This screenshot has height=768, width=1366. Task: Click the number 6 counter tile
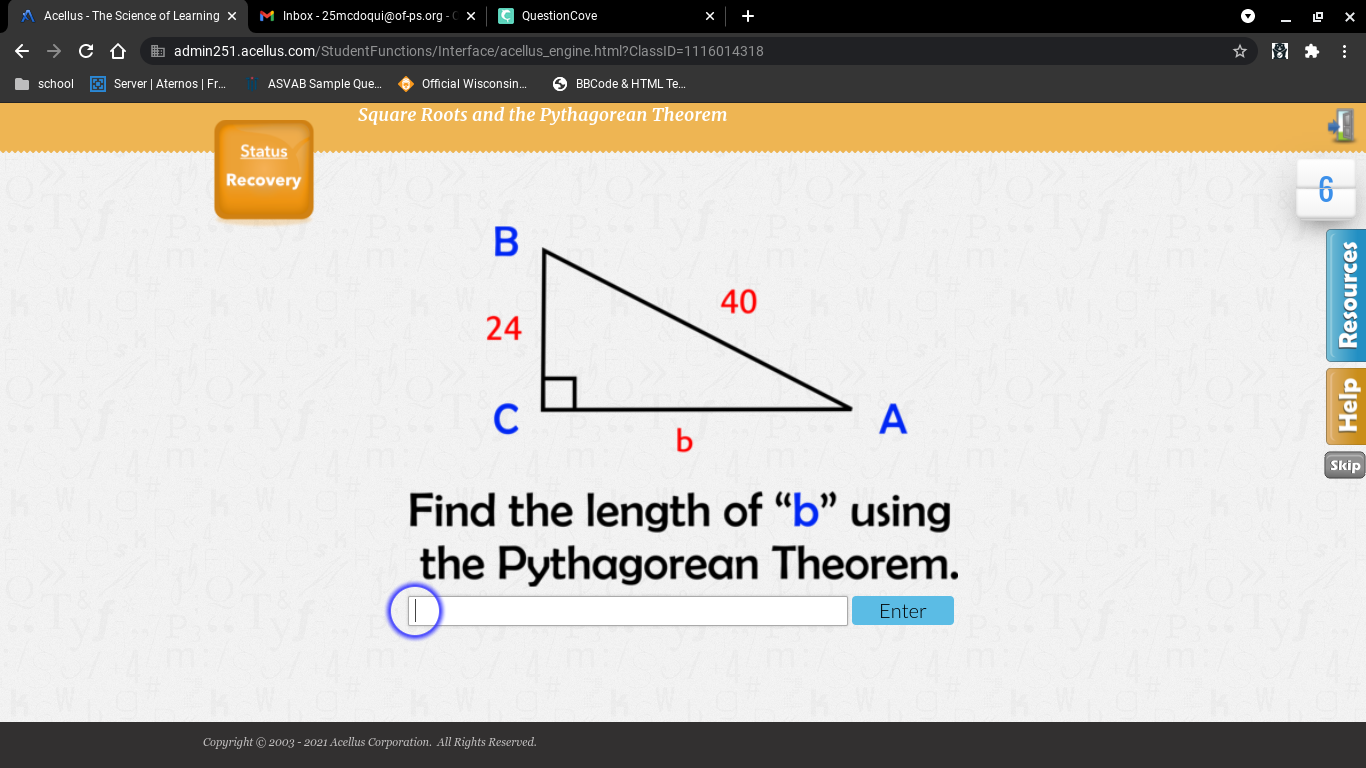pos(1326,189)
